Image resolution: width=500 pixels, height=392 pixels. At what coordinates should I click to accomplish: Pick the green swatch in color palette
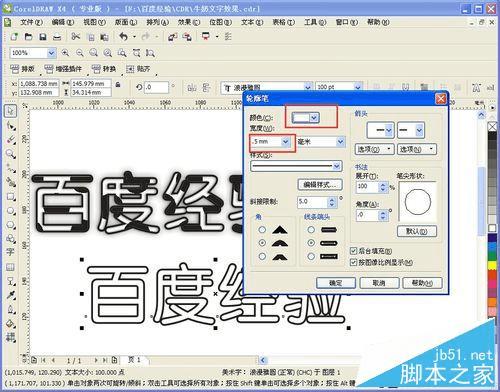[x=492, y=256]
